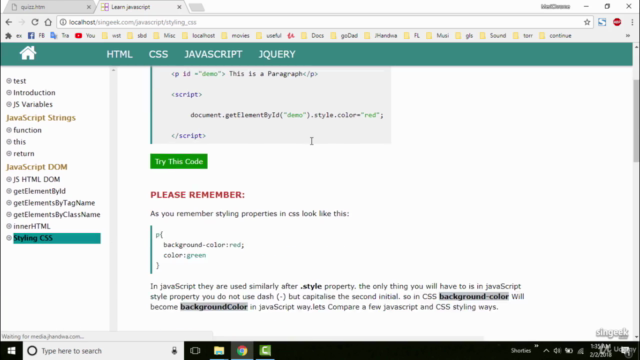Open the movies bookmark folder
This screenshot has width=640, height=360.
(236, 36)
